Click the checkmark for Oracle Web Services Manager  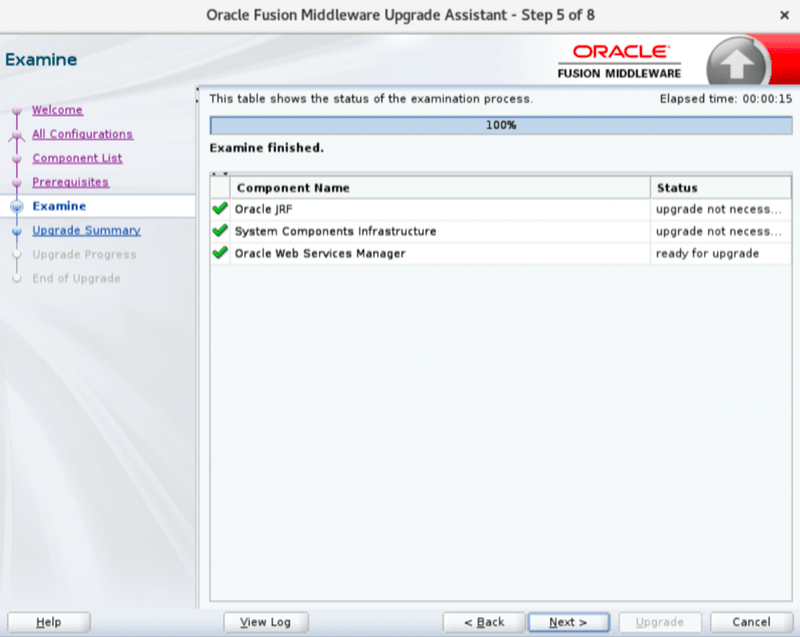220,253
